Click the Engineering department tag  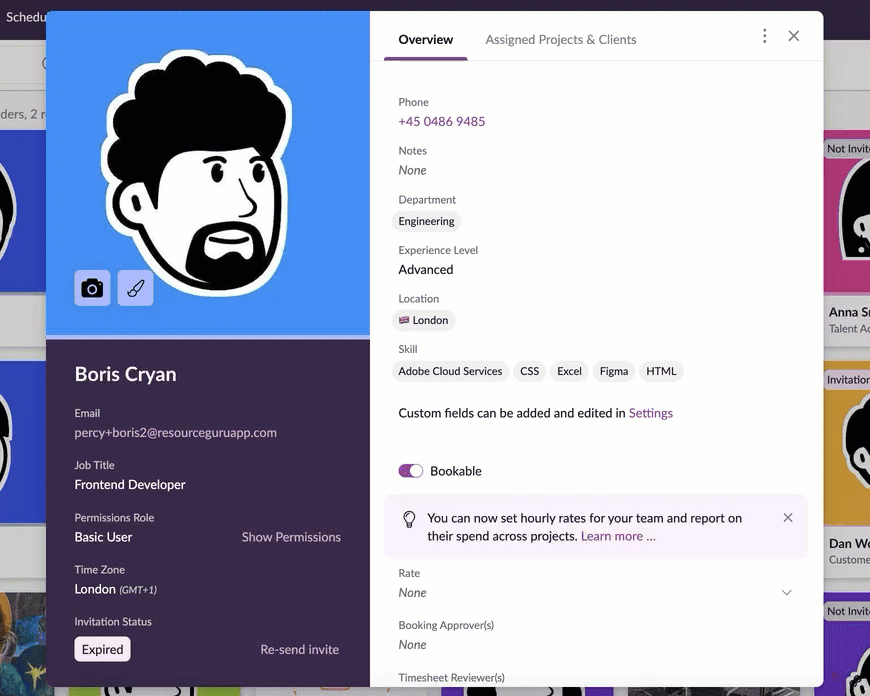tap(426, 221)
